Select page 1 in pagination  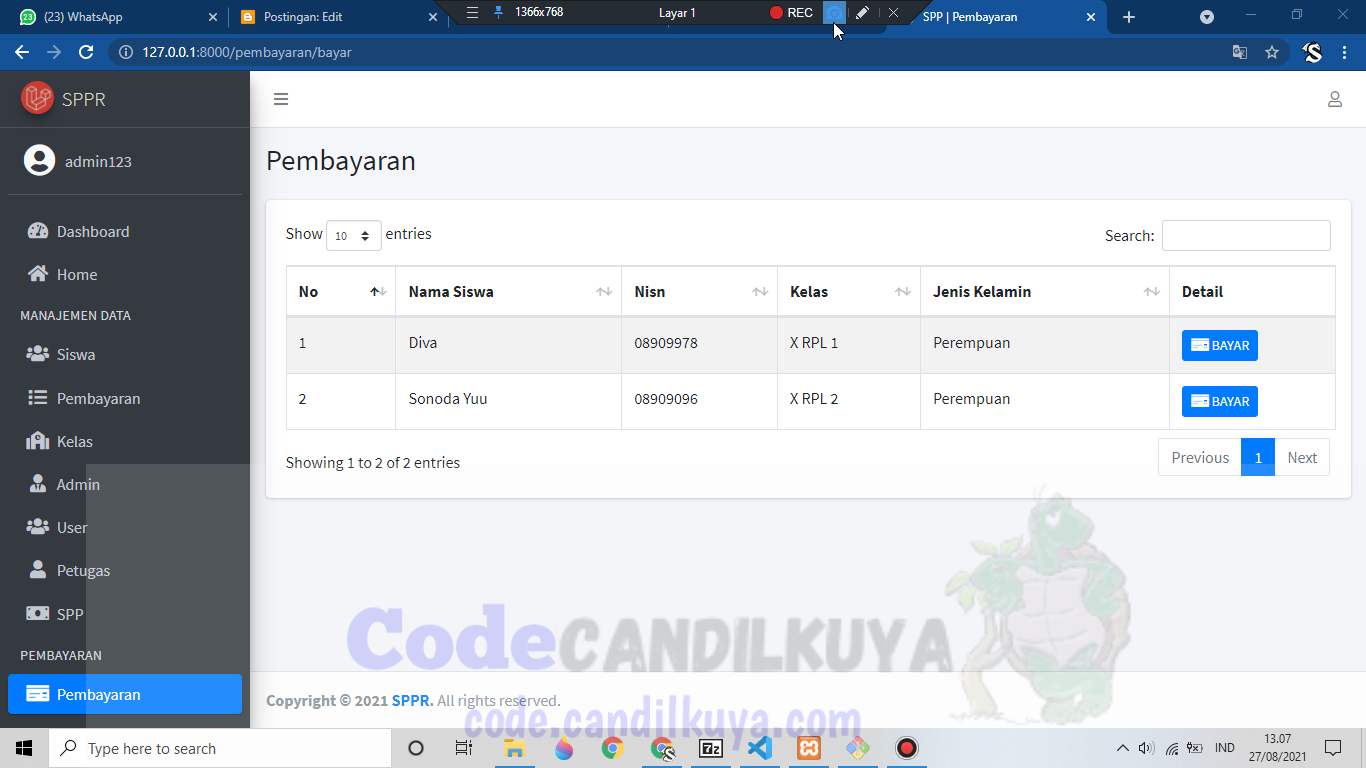click(x=1258, y=457)
